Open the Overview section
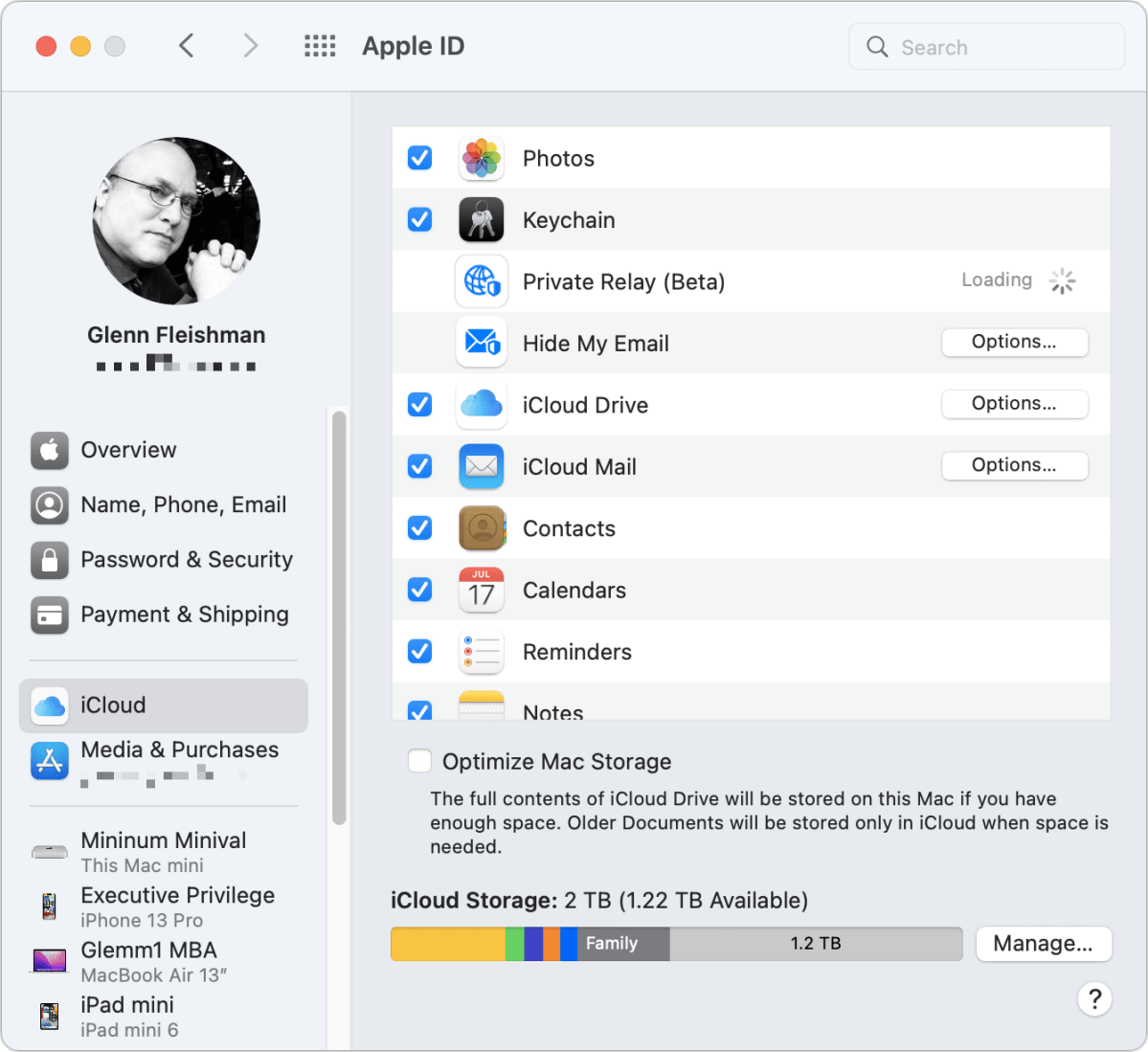Screen dimensions: 1148x1052 click(x=164, y=450)
